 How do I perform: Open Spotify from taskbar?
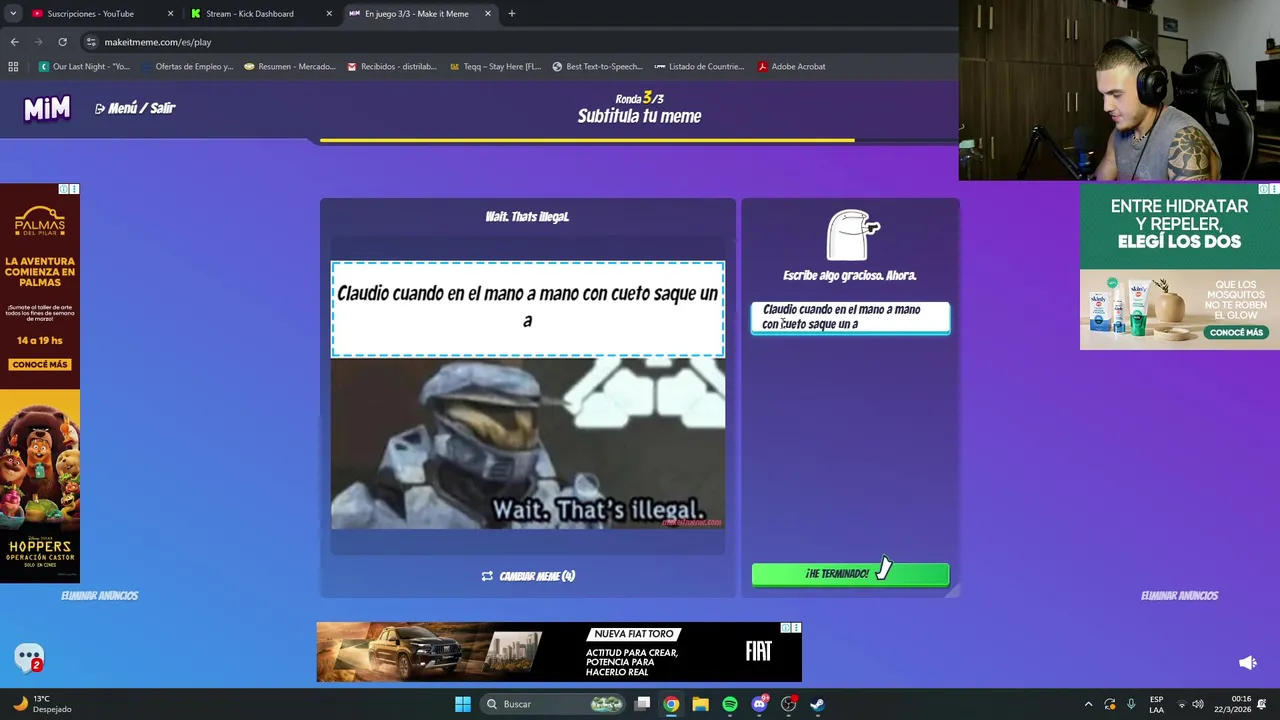(x=730, y=704)
